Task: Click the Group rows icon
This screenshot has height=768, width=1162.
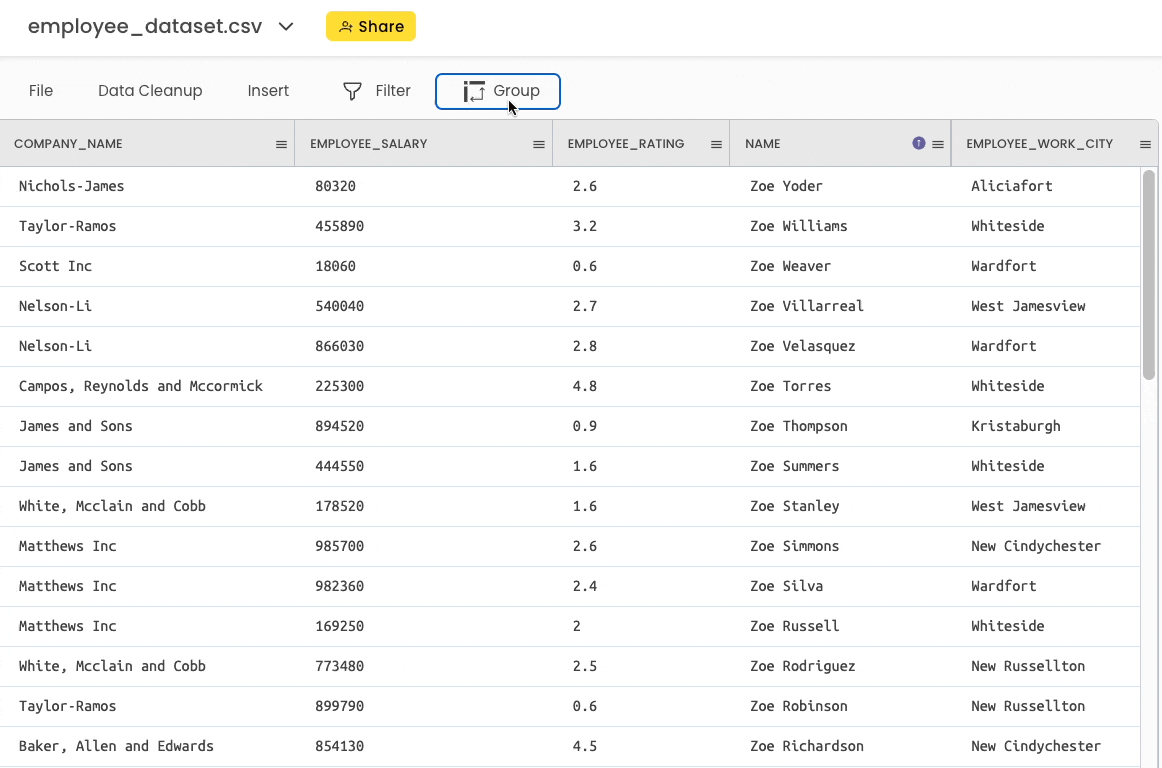Action: pyautogui.click(x=474, y=91)
